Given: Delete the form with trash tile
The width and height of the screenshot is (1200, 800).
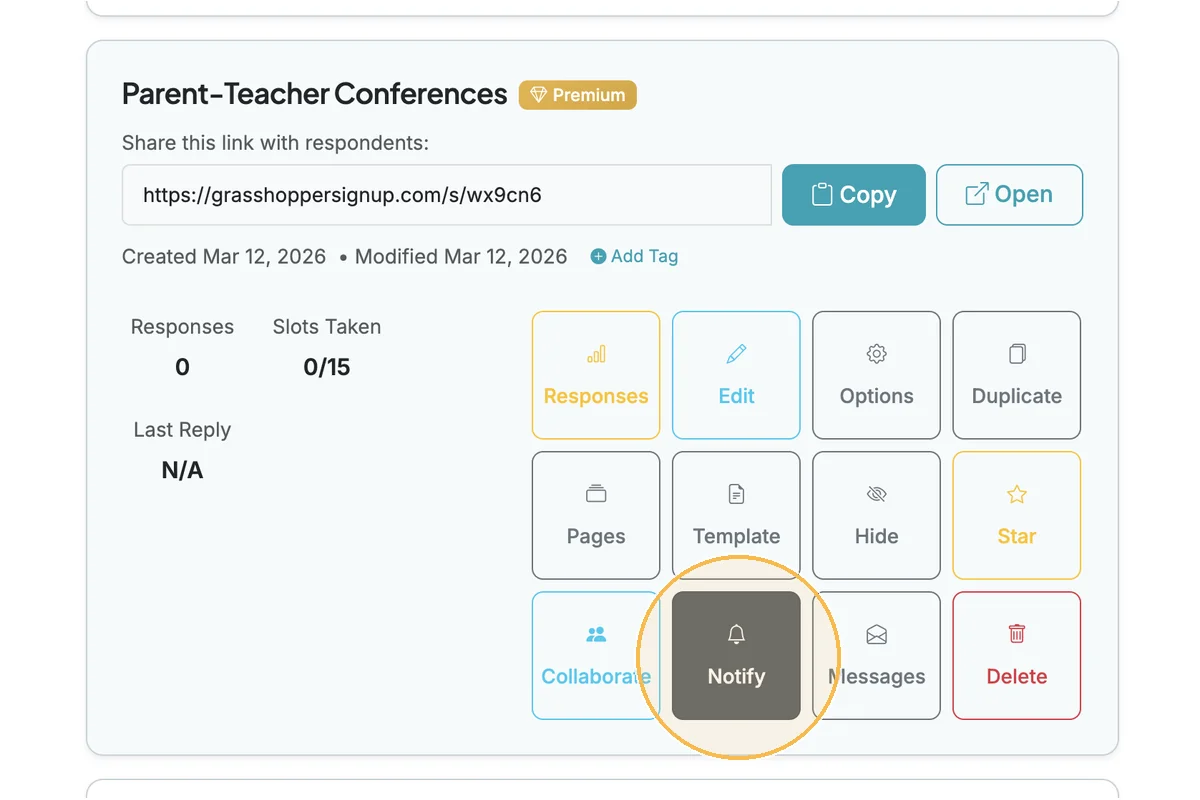Looking at the screenshot, I should (x=1016, y=655).
